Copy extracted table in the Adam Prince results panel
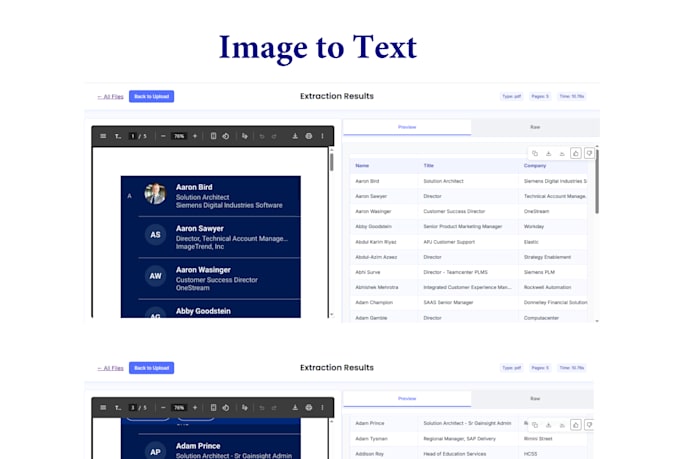680x459 pixels. (x=535, y=425)
